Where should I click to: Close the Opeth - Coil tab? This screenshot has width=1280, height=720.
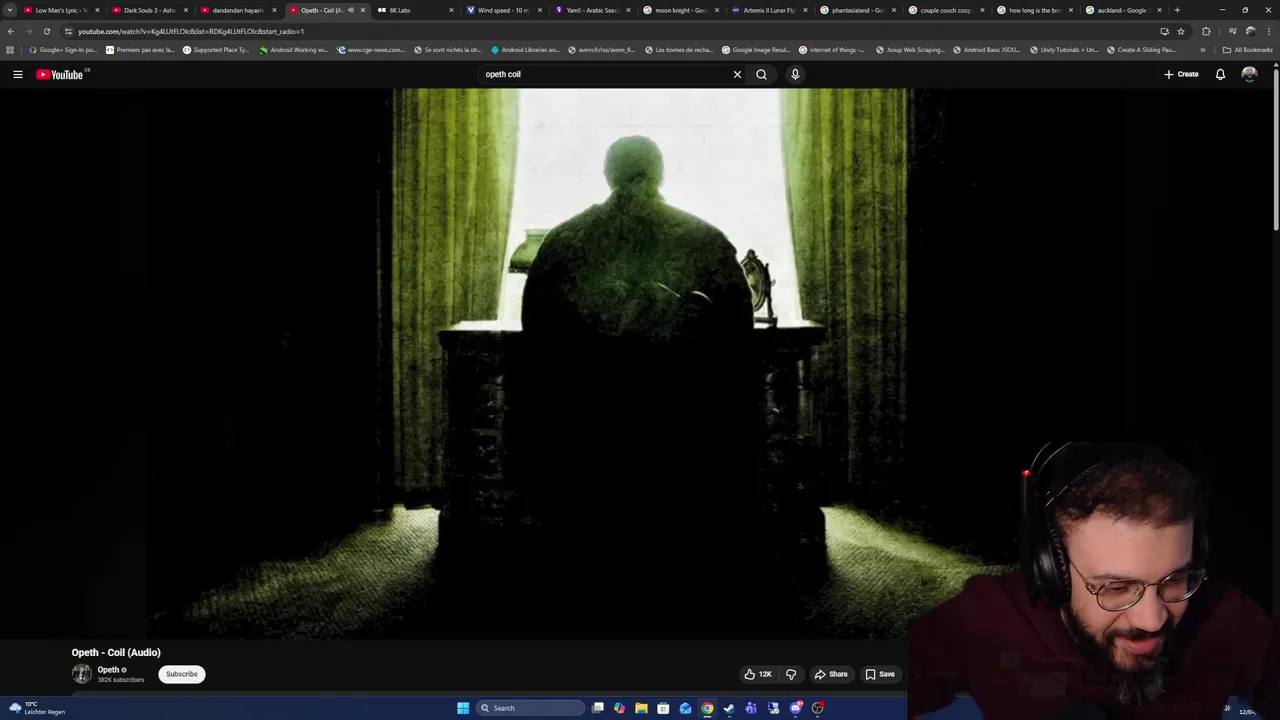(363, 10)
